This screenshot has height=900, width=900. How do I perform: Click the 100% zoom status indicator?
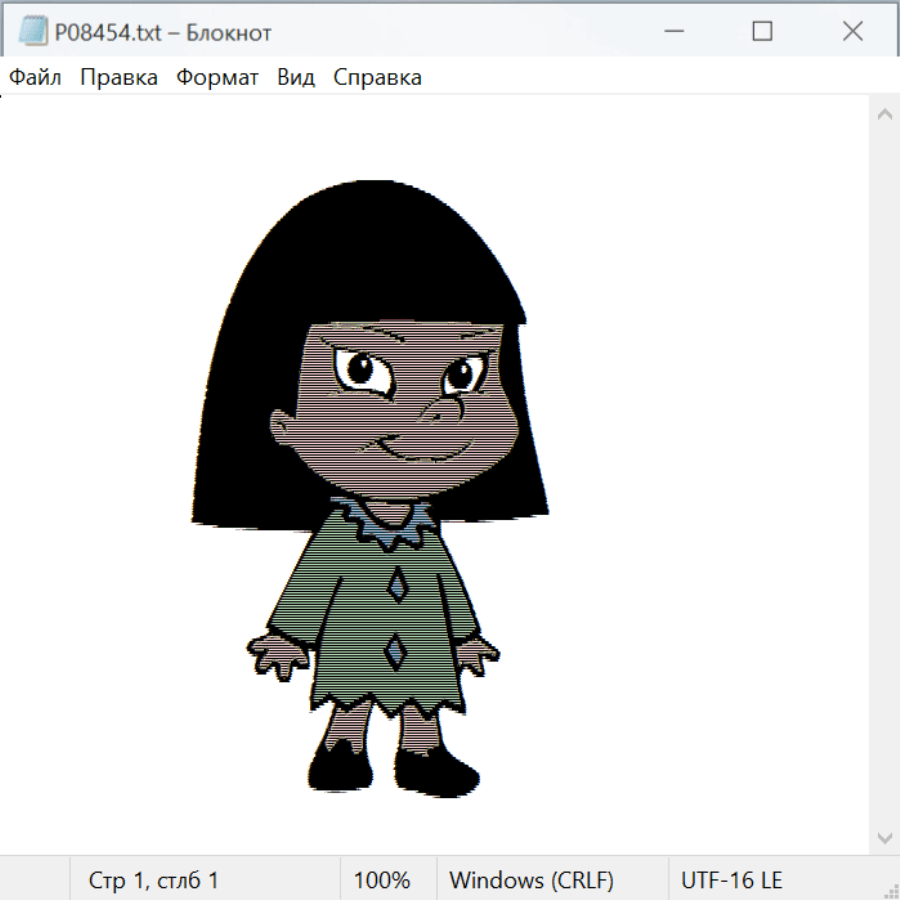(382, 881)
